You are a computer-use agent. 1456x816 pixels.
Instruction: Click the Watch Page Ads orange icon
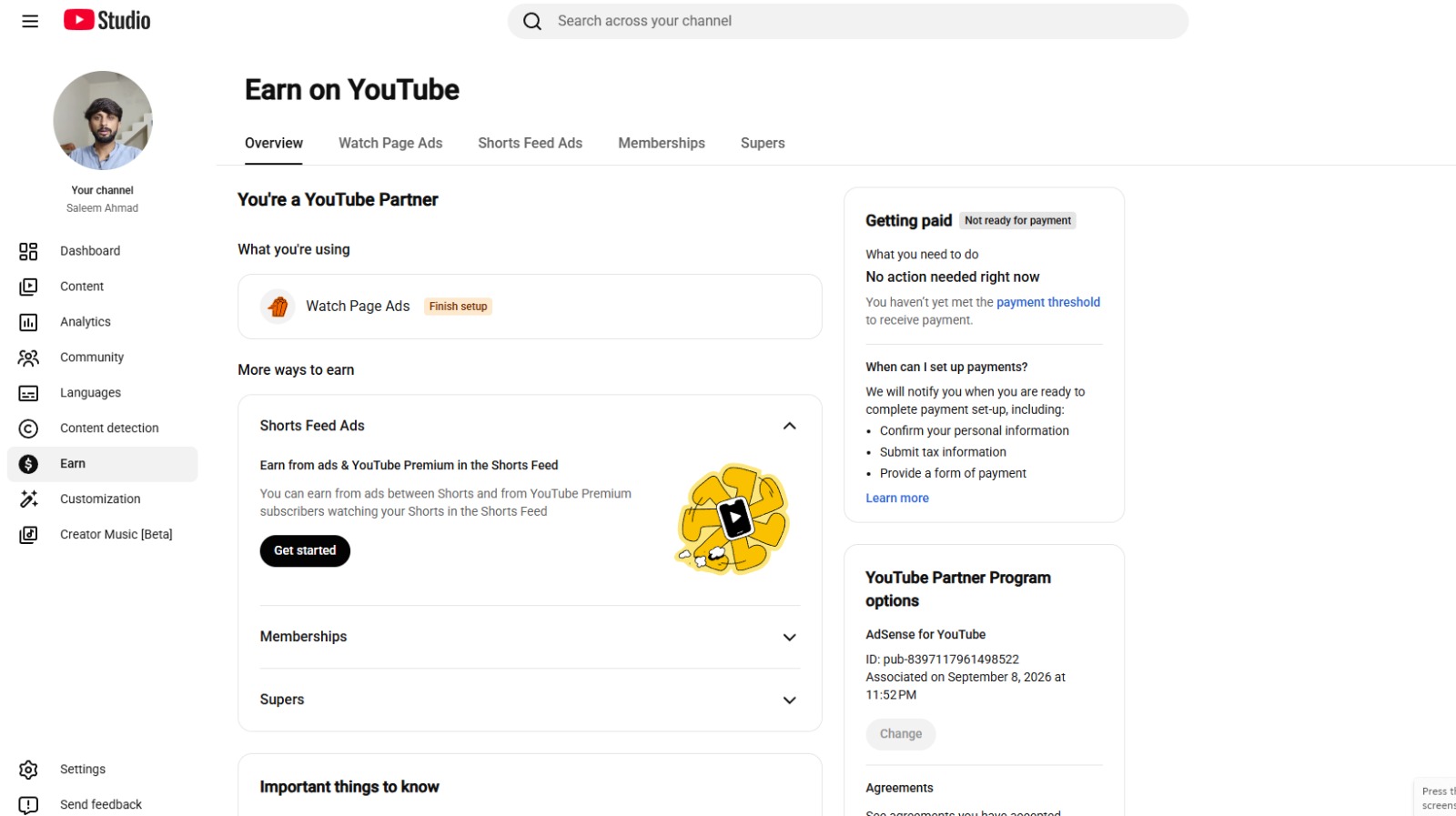click(278, 307)
